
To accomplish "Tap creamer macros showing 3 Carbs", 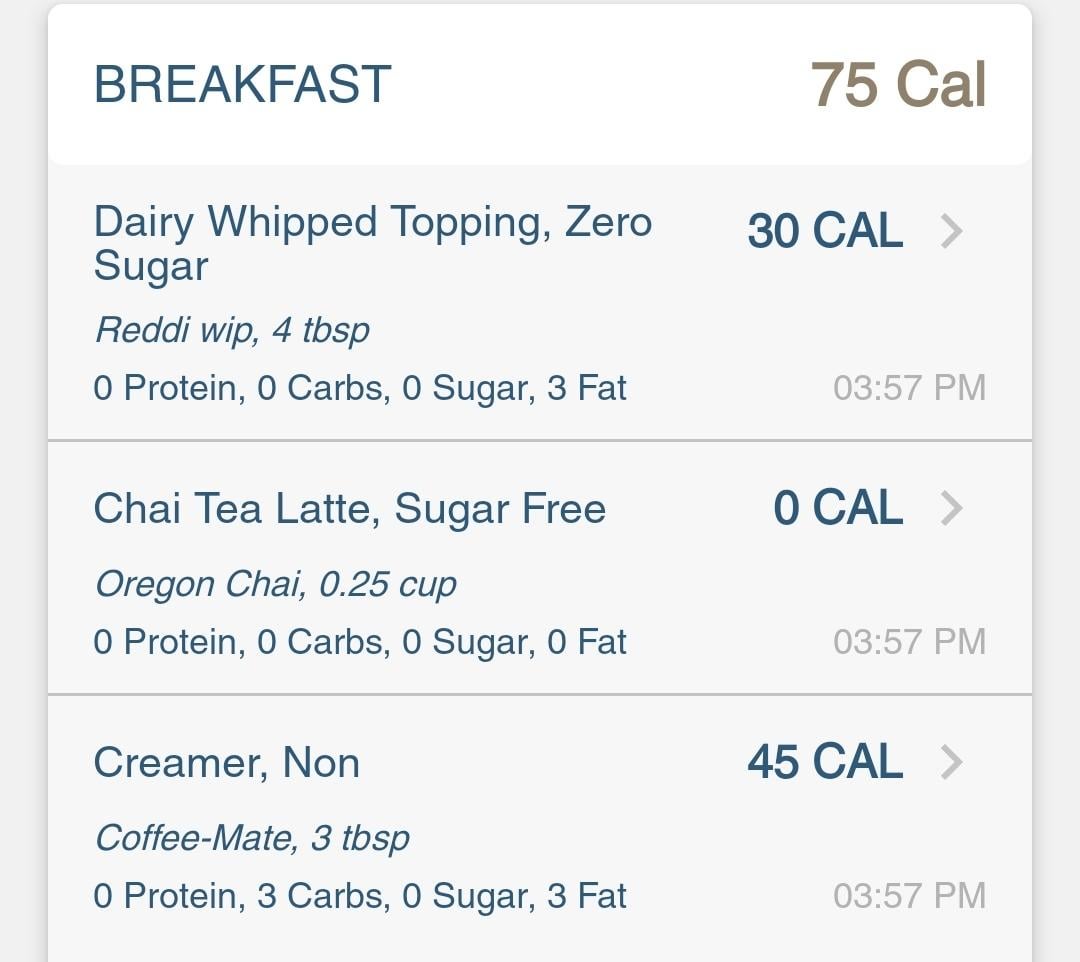I will [x=360, y=897].
